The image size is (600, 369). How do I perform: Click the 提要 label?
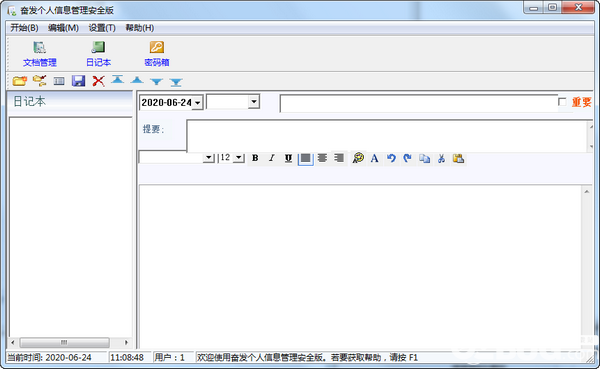coord(153,129)
